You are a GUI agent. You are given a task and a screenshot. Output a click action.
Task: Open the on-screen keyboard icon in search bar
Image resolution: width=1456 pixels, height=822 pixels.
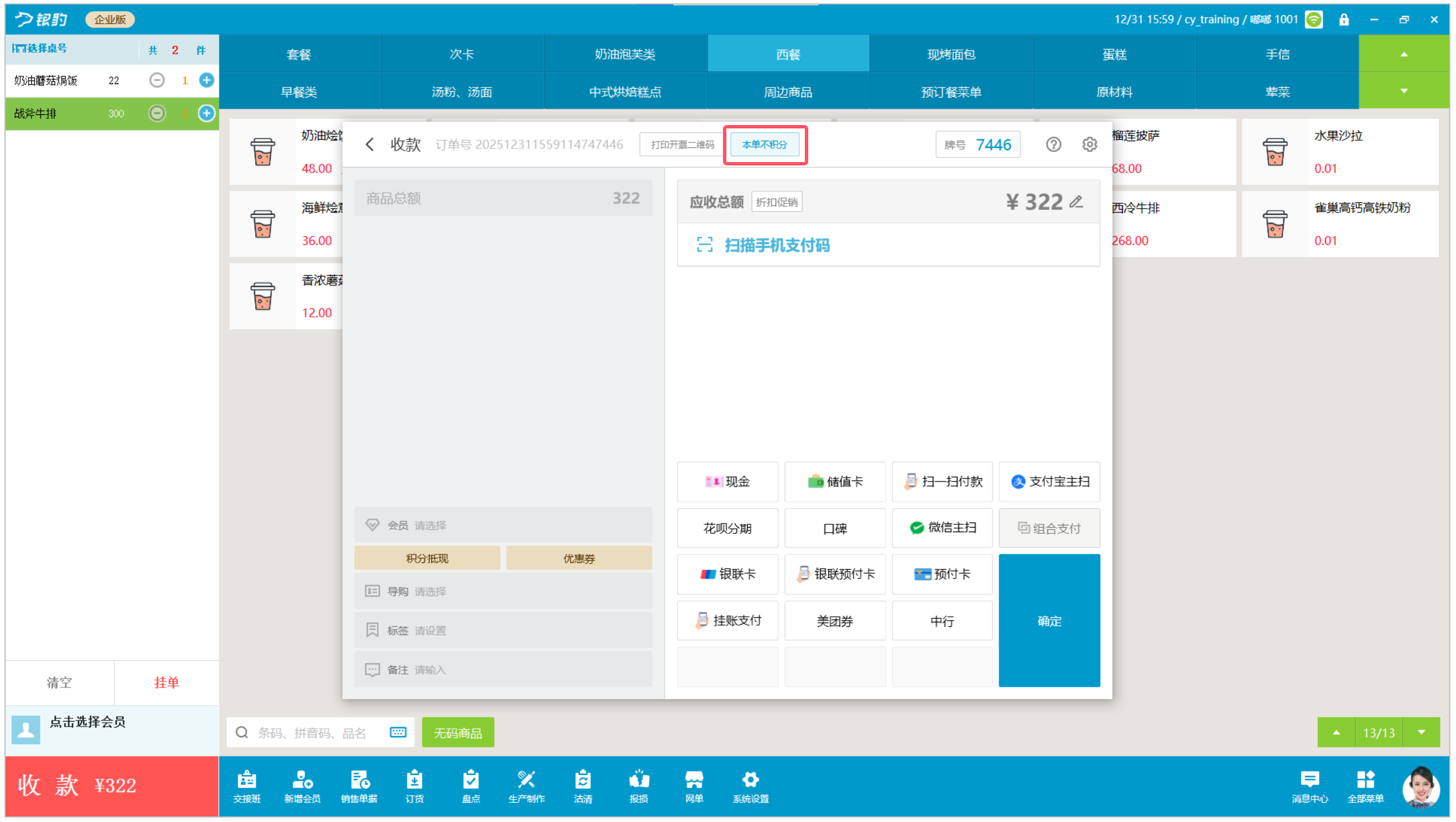[x=398, y=733]
